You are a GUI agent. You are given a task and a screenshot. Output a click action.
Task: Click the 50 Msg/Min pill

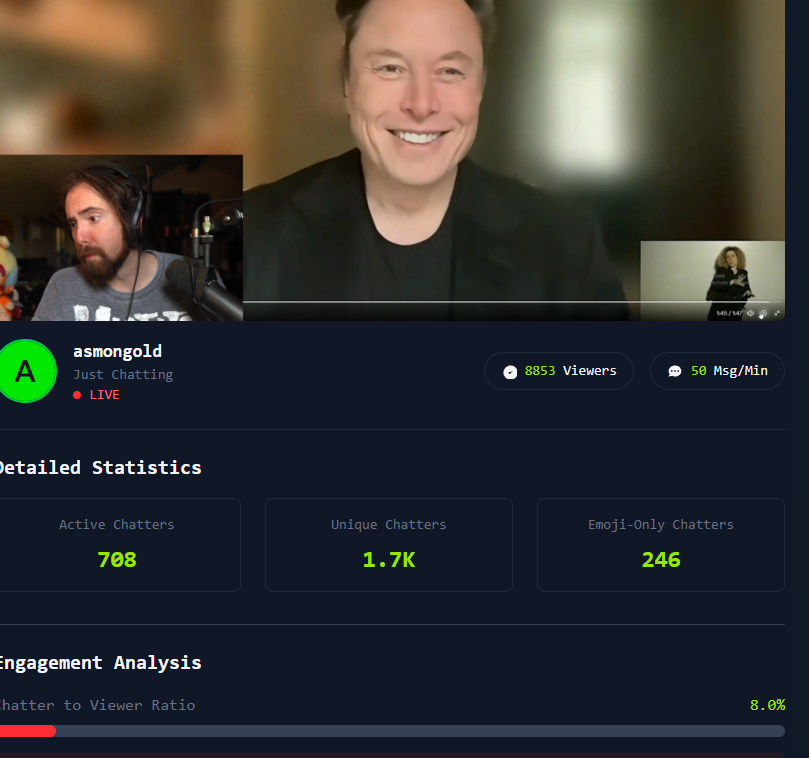pos(717,371)
